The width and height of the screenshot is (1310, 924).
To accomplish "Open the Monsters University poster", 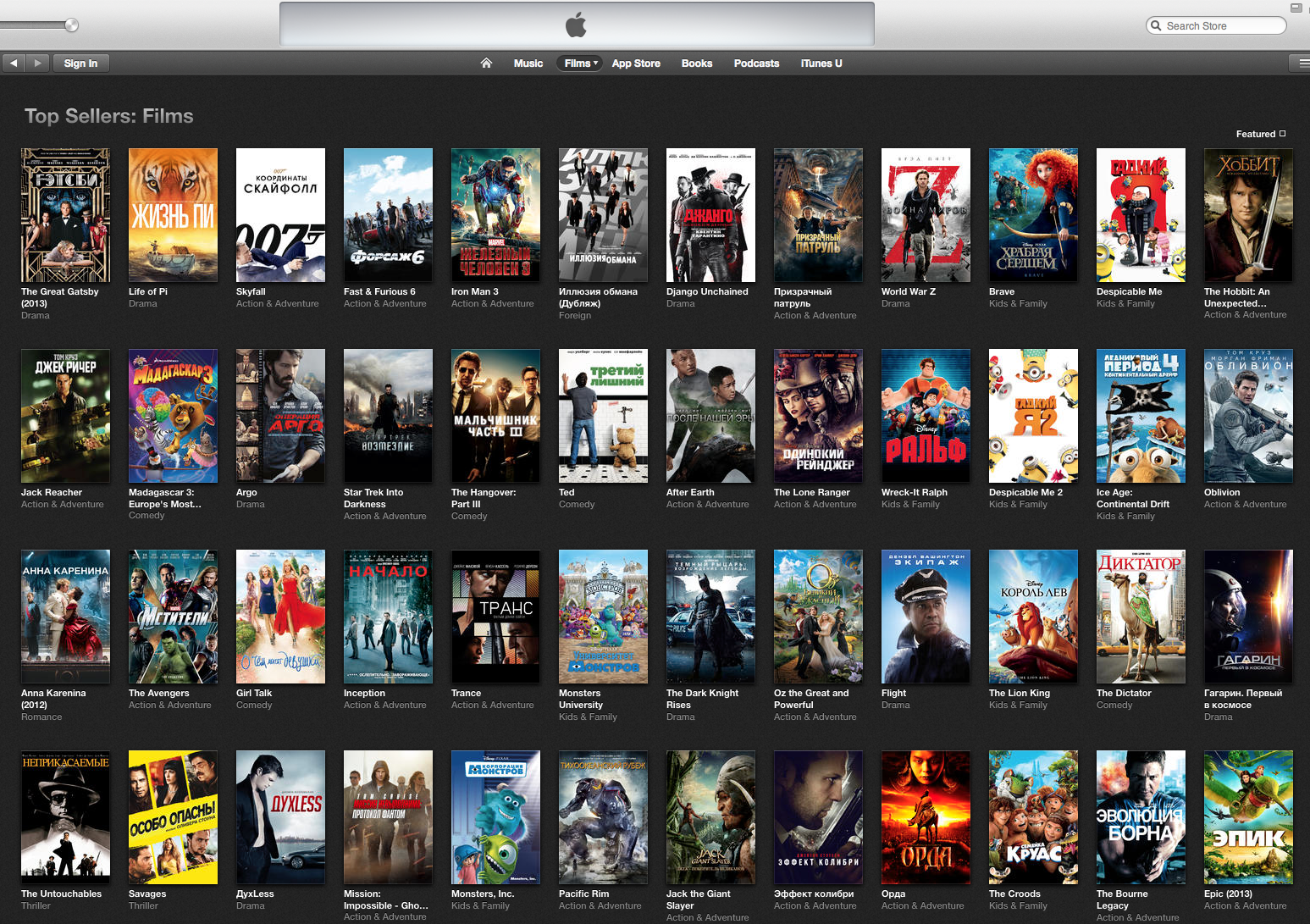I will click(x=603, y=617).
